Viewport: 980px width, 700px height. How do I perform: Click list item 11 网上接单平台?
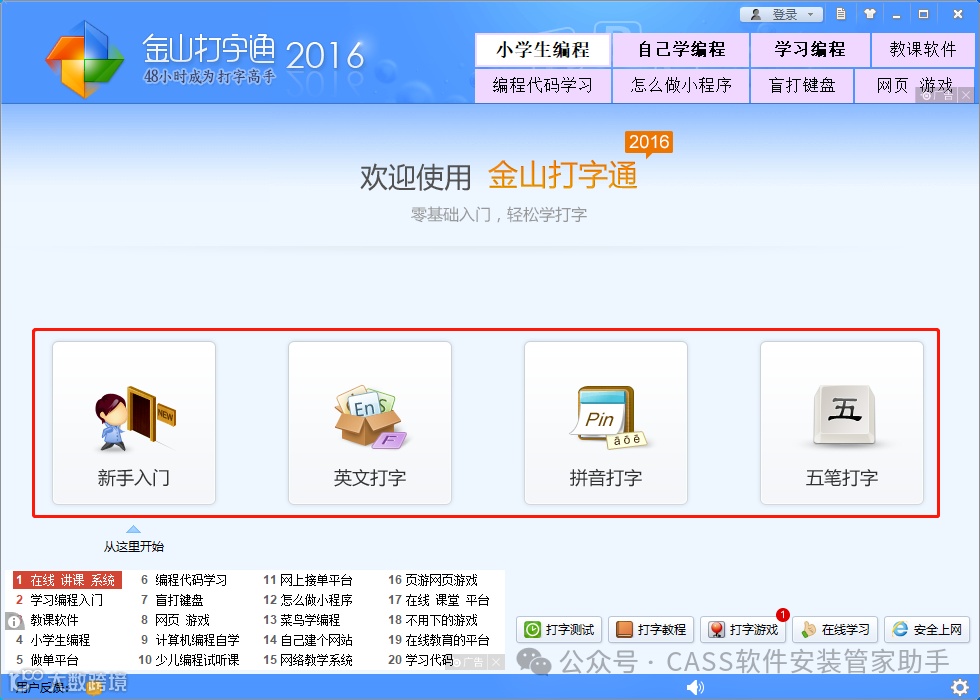[x=308, y=580]
